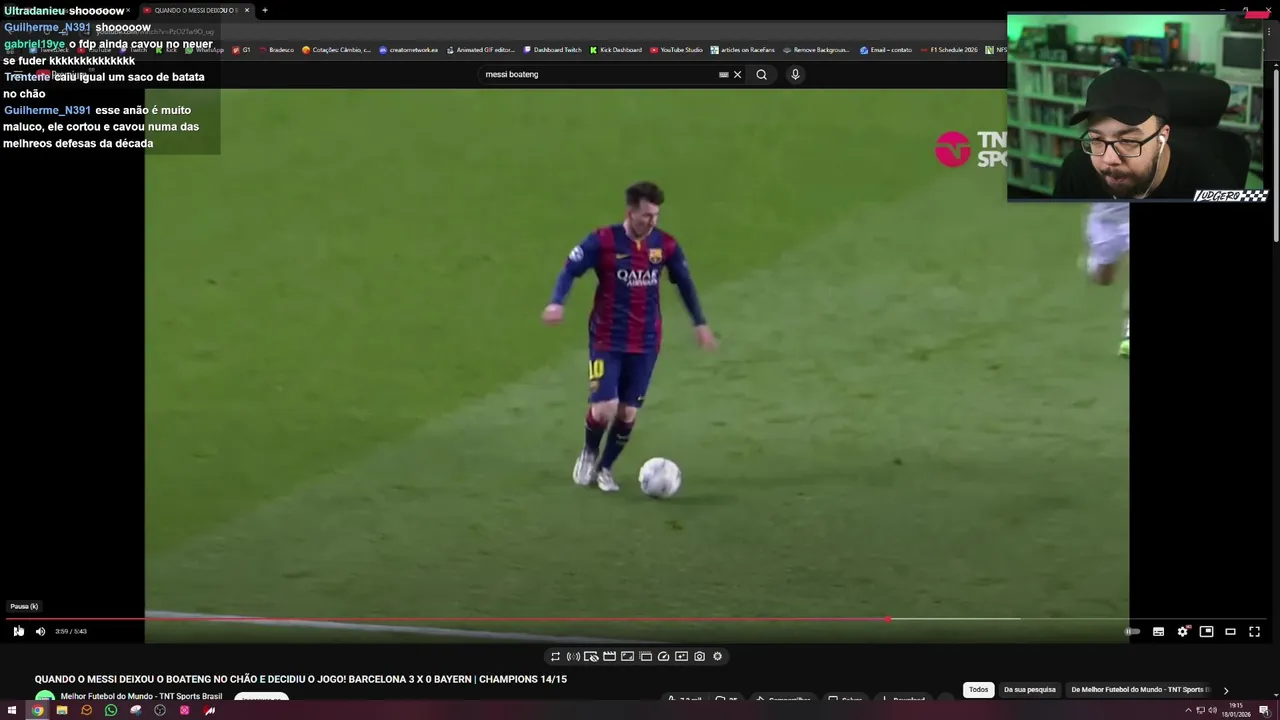Image resolution: width=1280 pixels, height=720 pixels.
Task: Open the 'creatornetwork.ea' bookmark
Action: (x=408, y=49)
